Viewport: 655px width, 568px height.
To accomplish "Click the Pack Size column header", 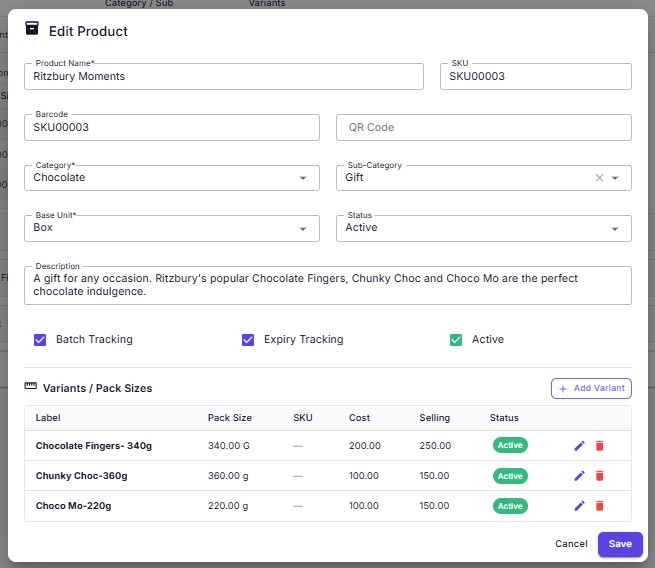I will click(230, 418).
